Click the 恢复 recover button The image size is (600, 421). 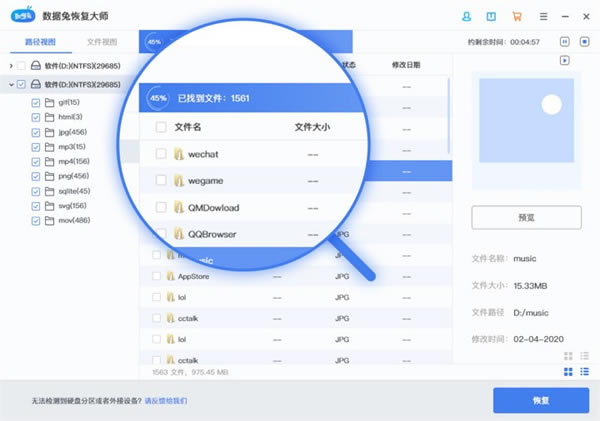tap(540, 400)
